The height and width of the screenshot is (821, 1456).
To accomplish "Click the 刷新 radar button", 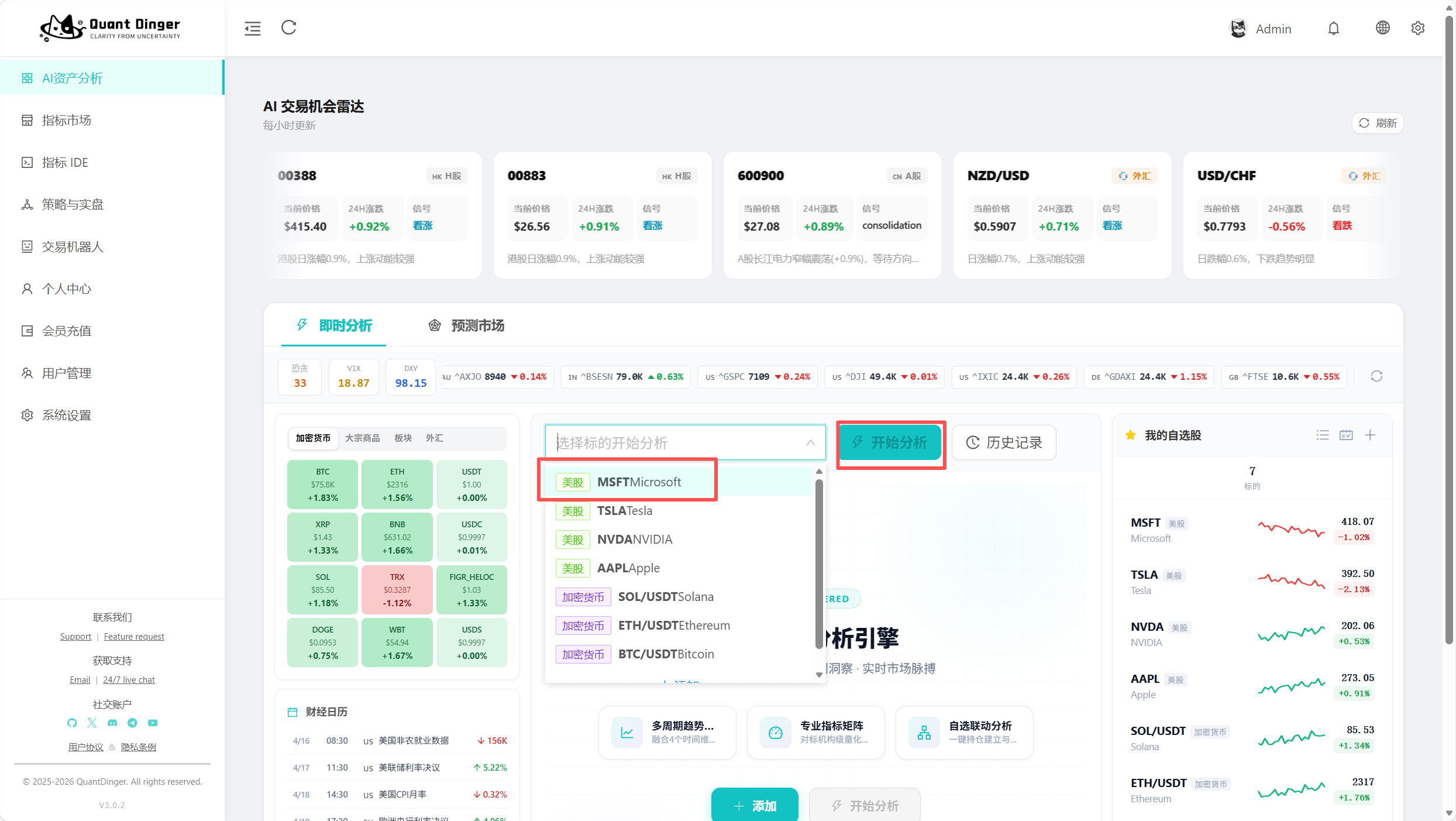I will click(1378, 123).
